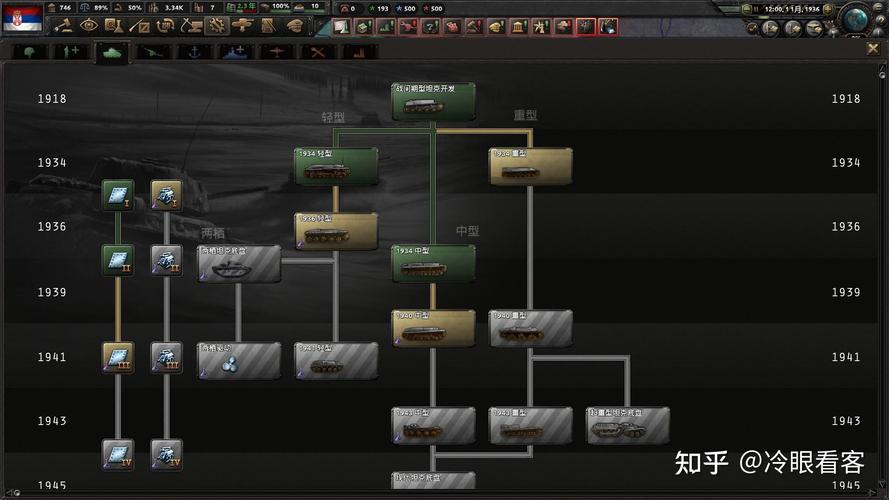Click the green money alert icon
889x500 pixels.
pos(363,27)
